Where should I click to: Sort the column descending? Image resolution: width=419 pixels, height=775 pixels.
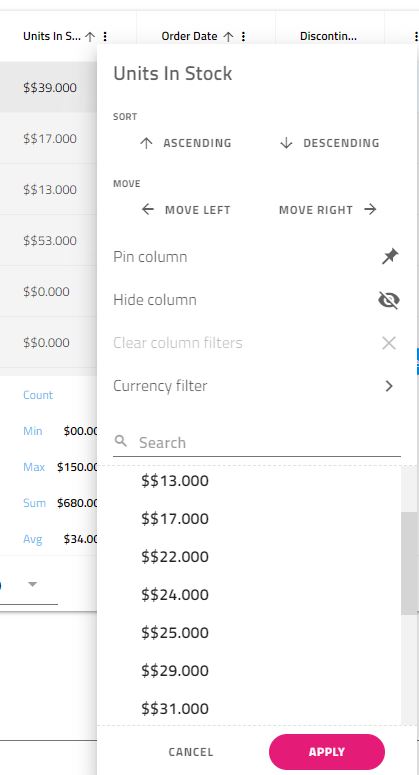click(330, 143)
